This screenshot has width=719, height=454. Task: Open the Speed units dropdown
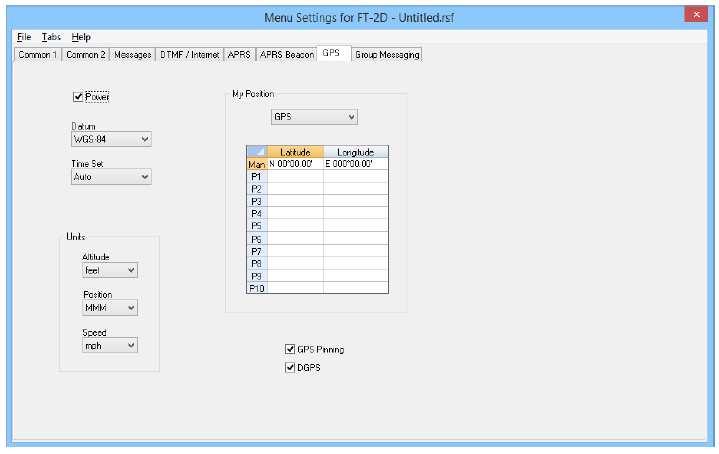point(110,346)
